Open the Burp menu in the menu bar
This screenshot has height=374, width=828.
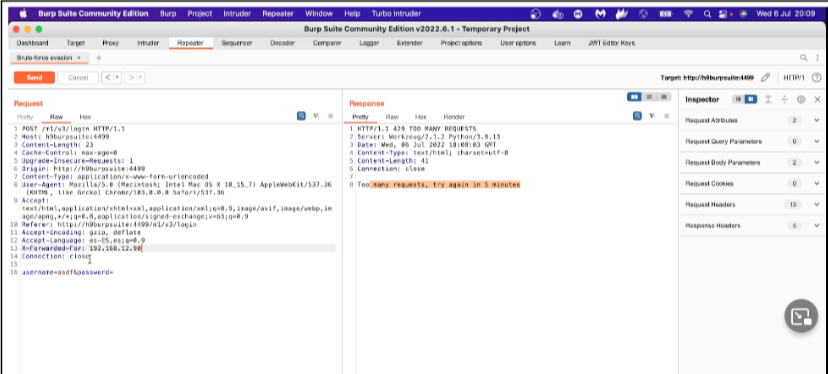point(168,14)
